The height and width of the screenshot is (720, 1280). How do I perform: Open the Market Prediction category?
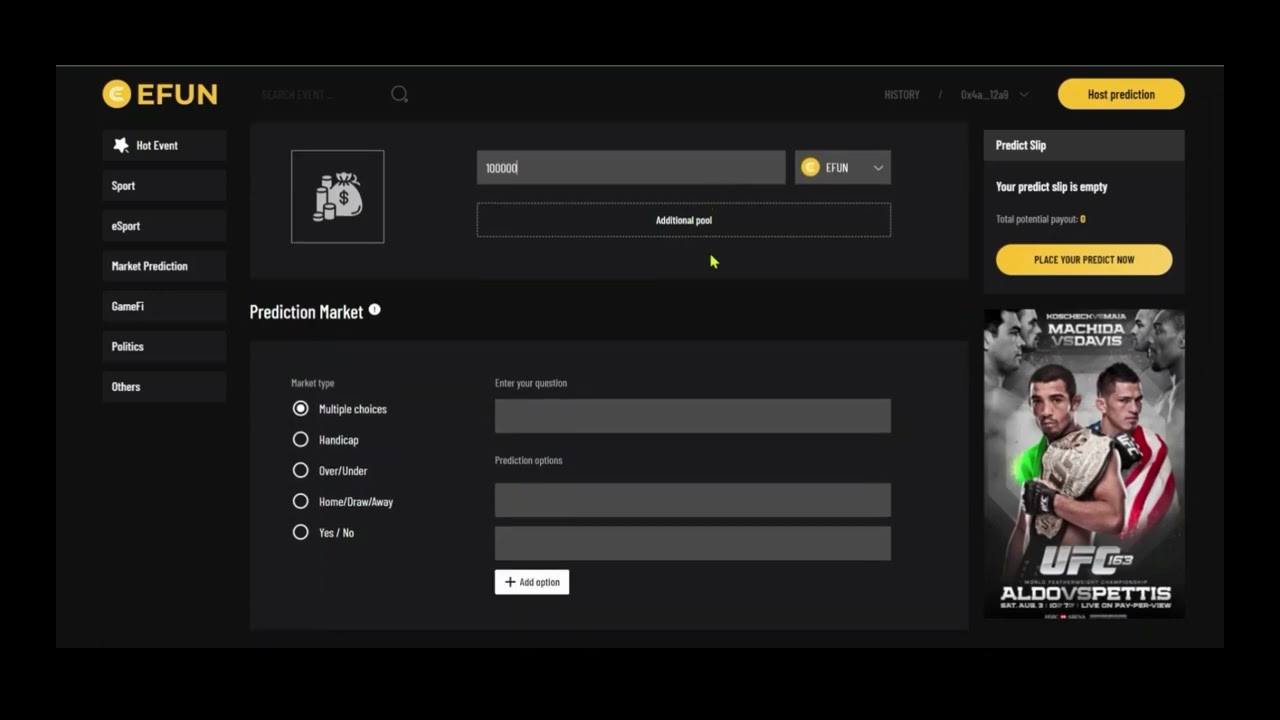(164, 266)
